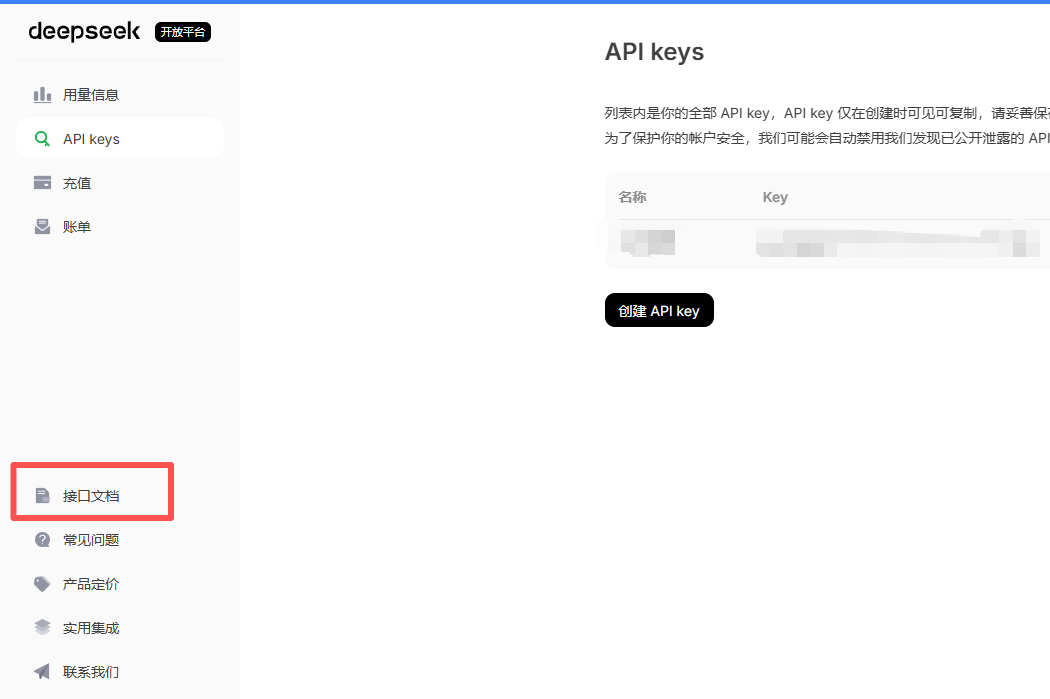Viewport: 1050px width, 699px height.
Task: Click the 实用集成 layers icon
Action: tap(42, 627)
